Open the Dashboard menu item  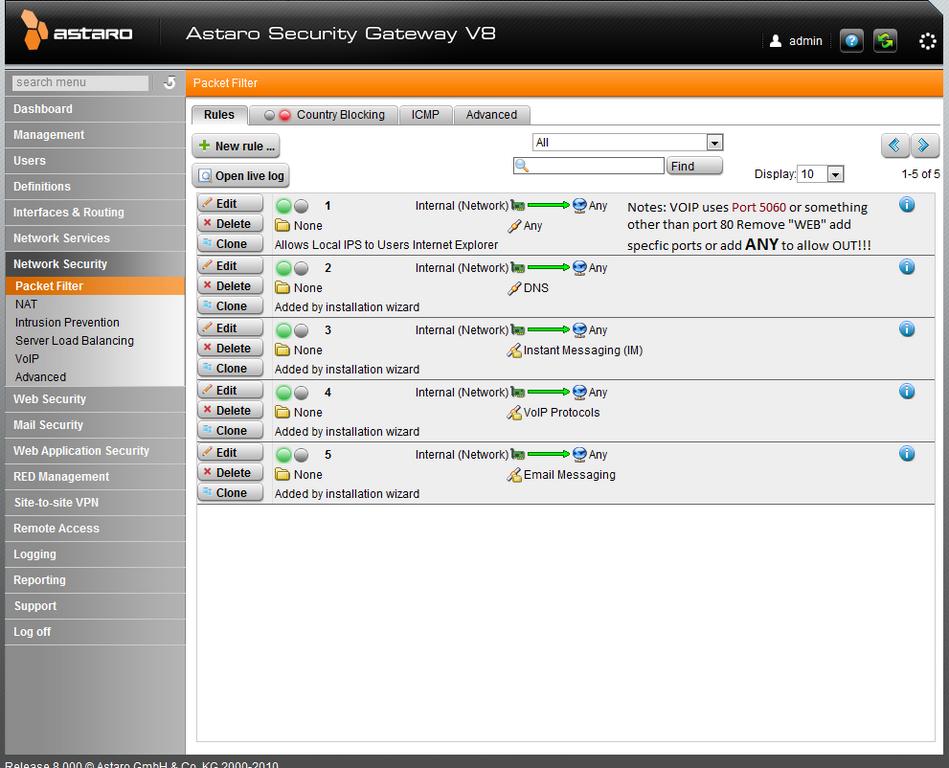click(x=95, y=109)
